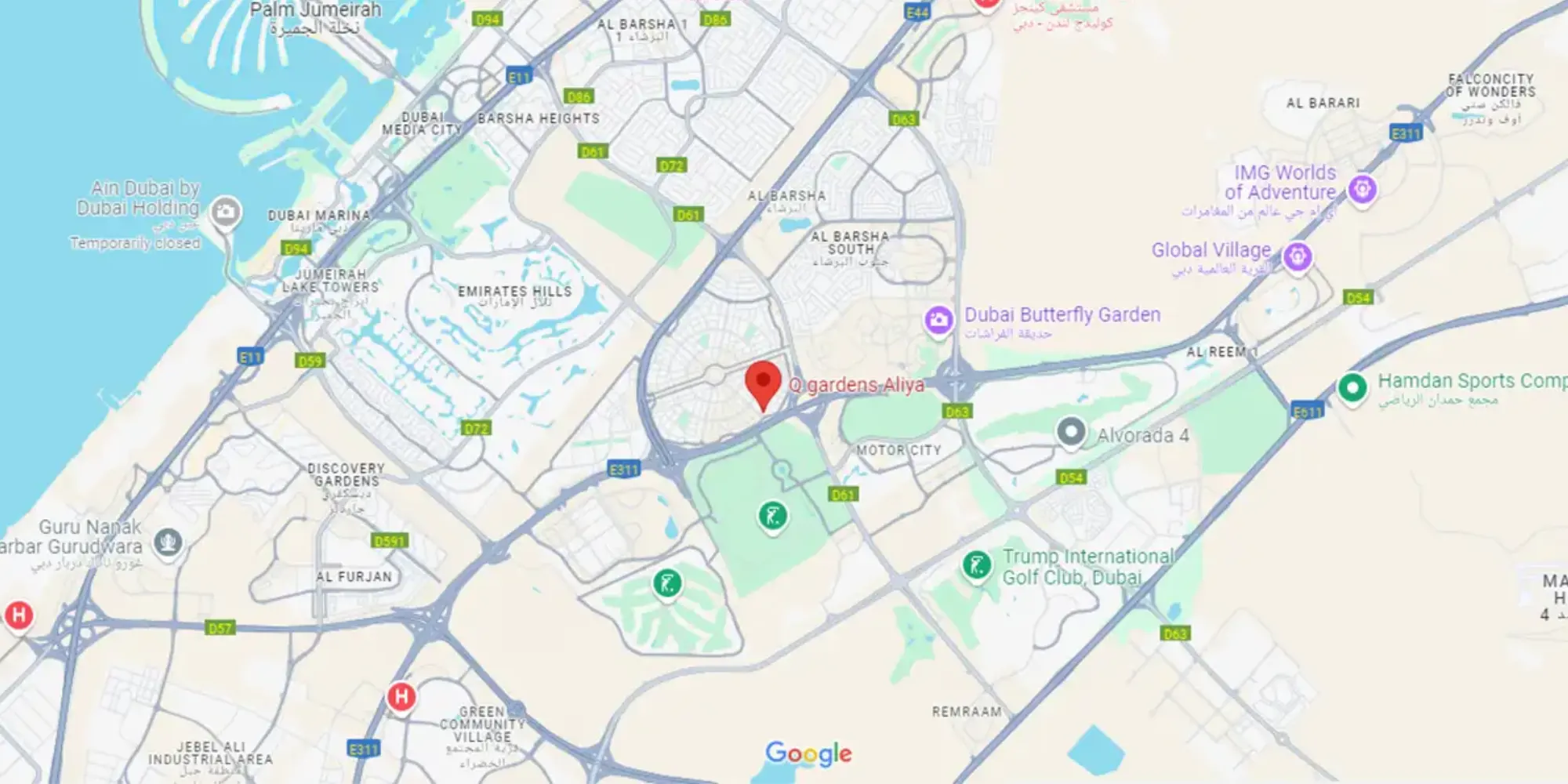
Task: Select the IMG Worlds of Adventure marker
Action: 1363,190
